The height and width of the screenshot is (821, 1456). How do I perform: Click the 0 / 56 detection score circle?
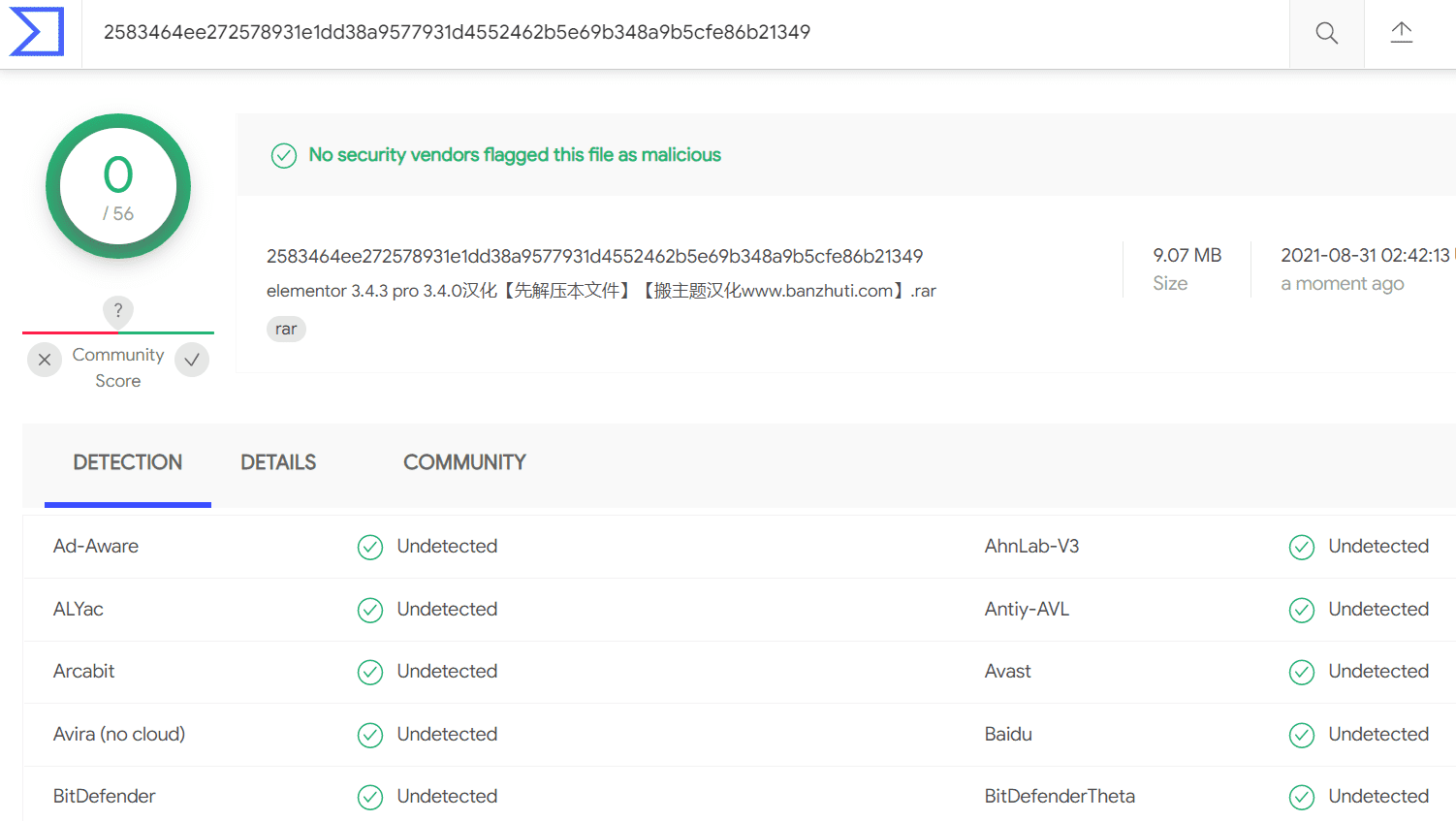coord(118,186)
